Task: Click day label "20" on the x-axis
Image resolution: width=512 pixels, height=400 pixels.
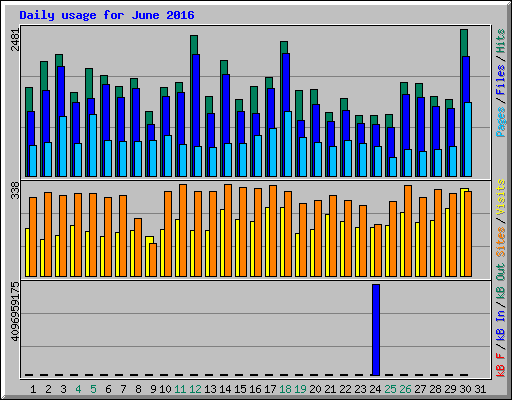Action: pyautogui.click(x=315, y=389)
